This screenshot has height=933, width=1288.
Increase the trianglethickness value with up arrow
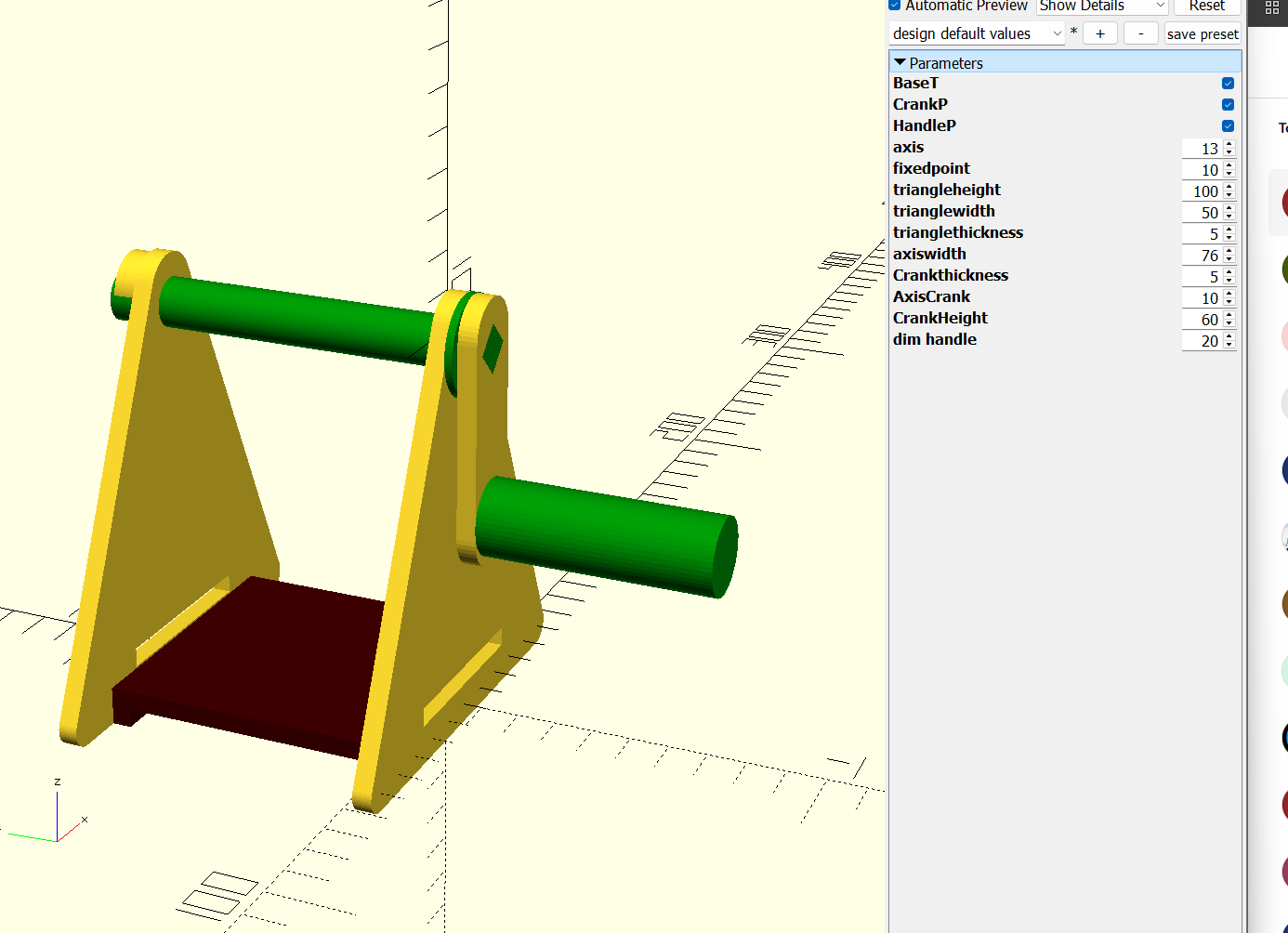[1229, 230]
